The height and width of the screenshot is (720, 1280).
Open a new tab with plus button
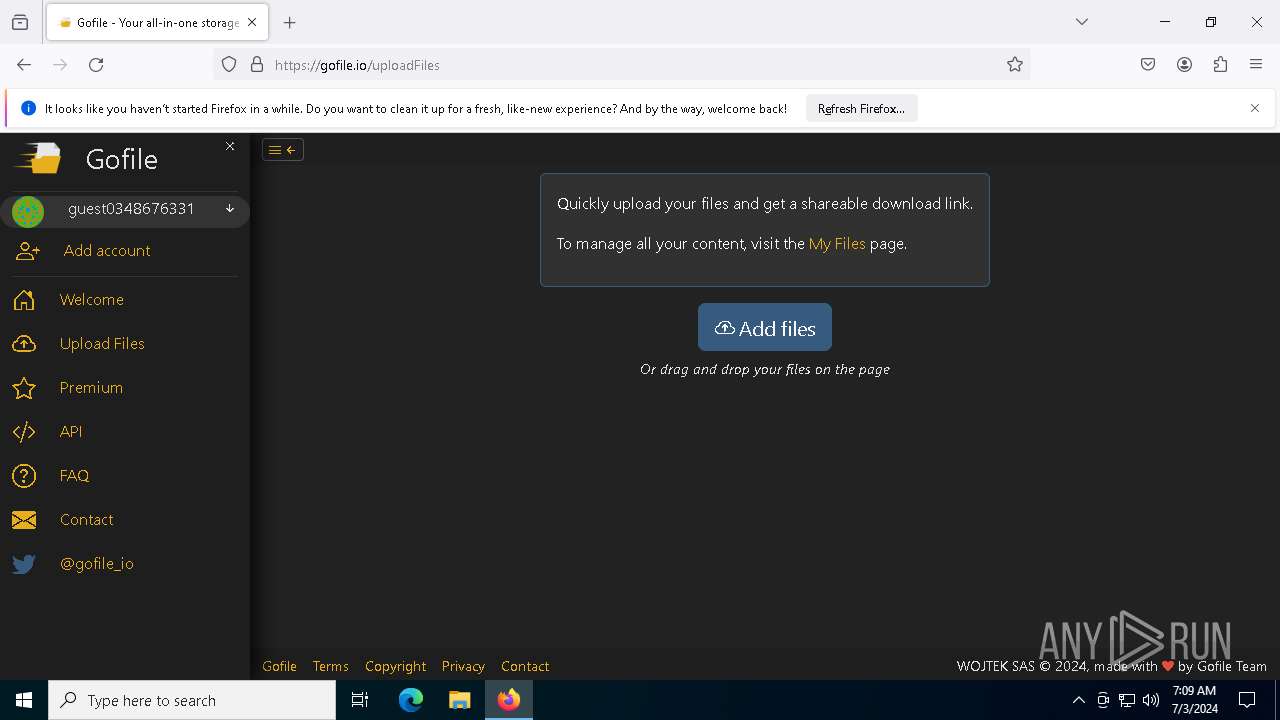(x=290, y=22)
